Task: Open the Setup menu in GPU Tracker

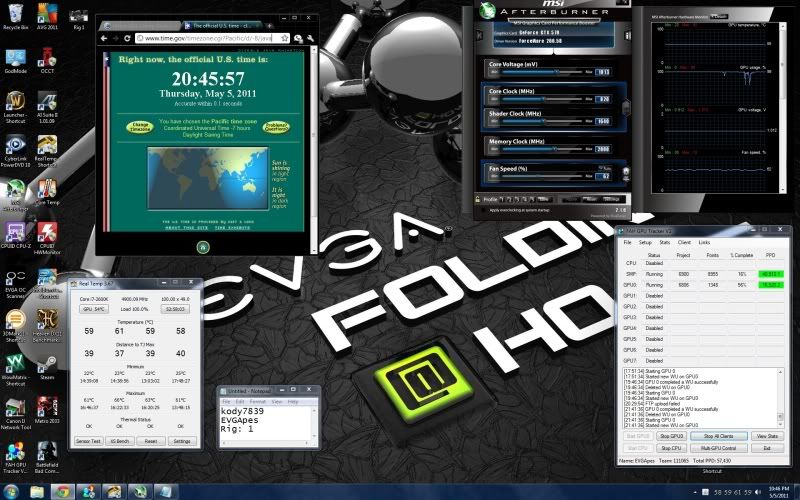Action: (645, 242)
